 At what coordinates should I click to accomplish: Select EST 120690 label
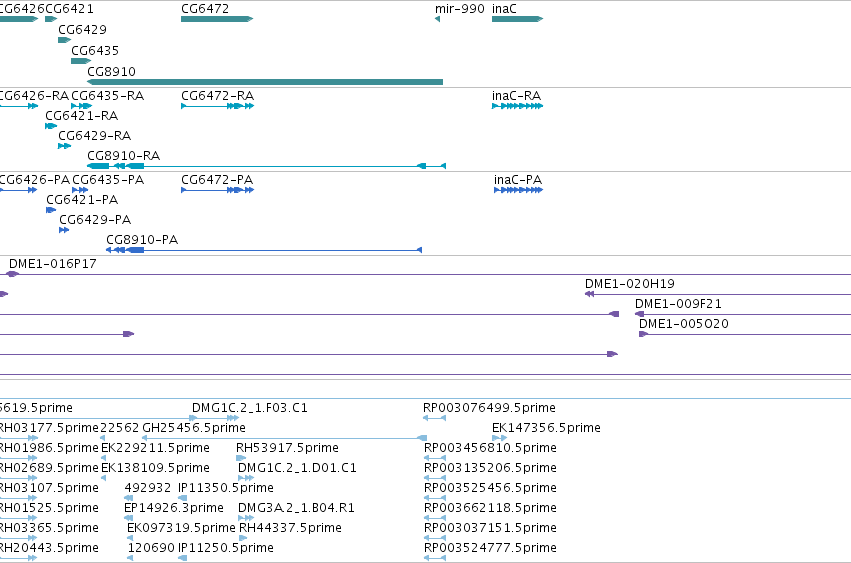(x=151, y=548)
